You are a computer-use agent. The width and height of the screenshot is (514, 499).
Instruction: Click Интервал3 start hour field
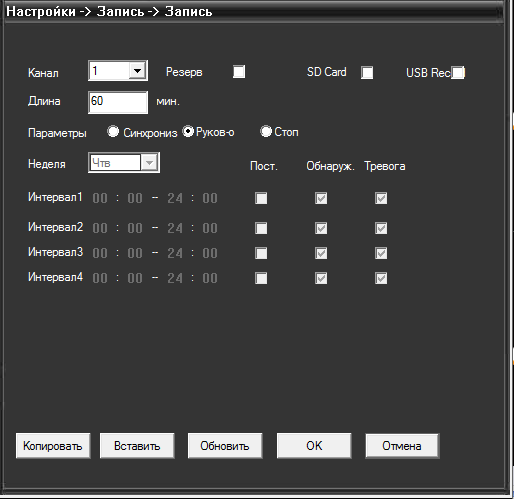coord(100,253)
